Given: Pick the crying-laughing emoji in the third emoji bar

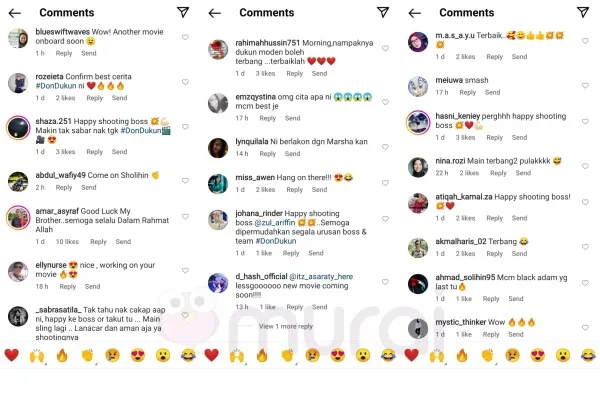Looking at the screenshot, I should pyautogui.click(x=588, y=355).
